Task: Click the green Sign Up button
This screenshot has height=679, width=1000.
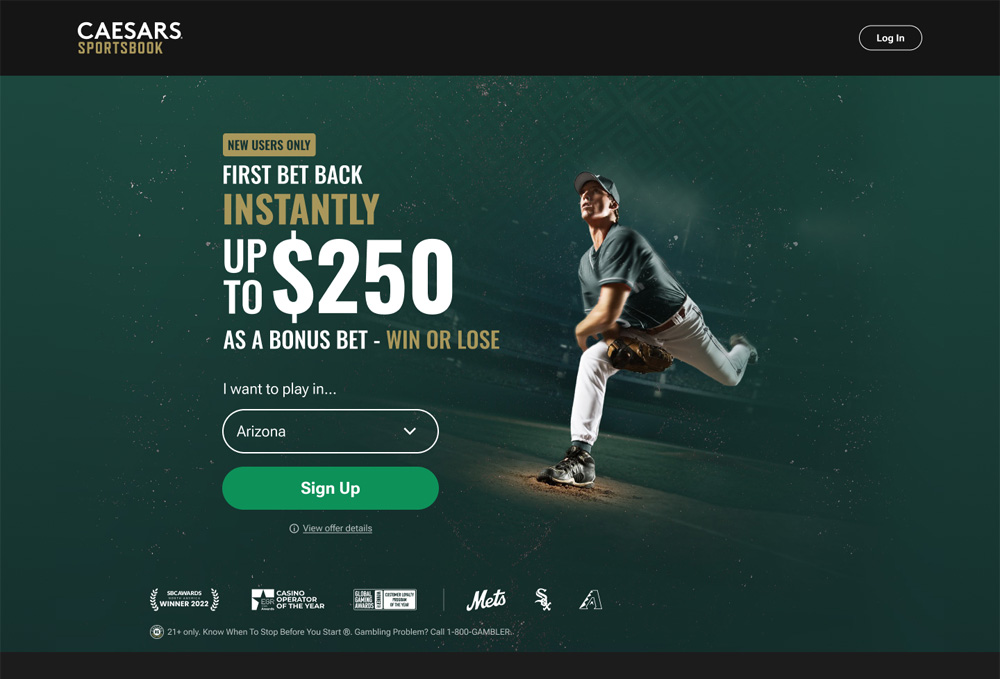Action: coord(330,488)
